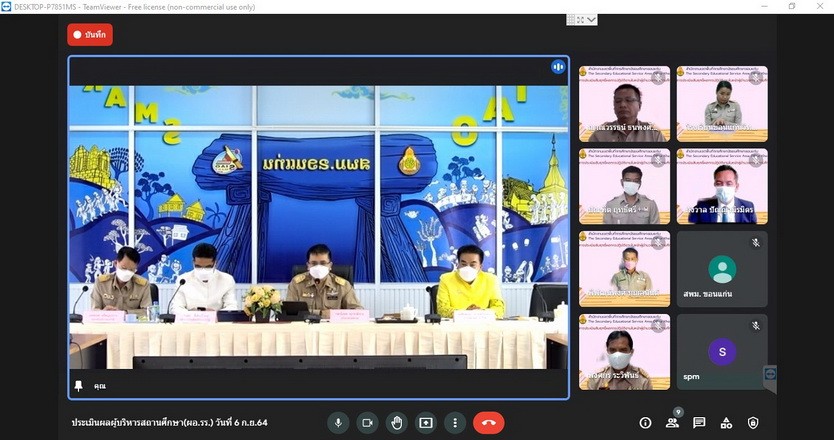Open the activities panel
This screenshot has height=440, width=834.
(x=726, y=423)
